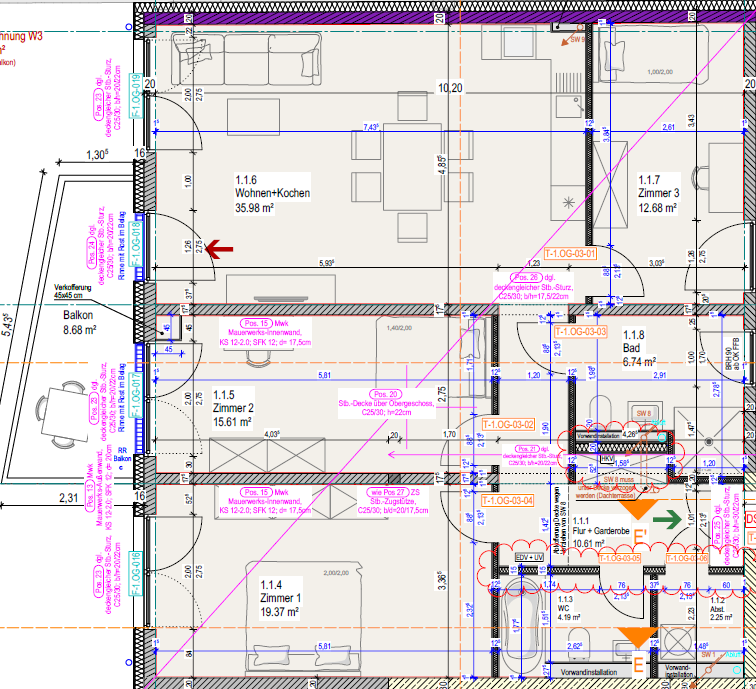
Task: Click window tag F-1.OG-018
Action: pos(136,244)
